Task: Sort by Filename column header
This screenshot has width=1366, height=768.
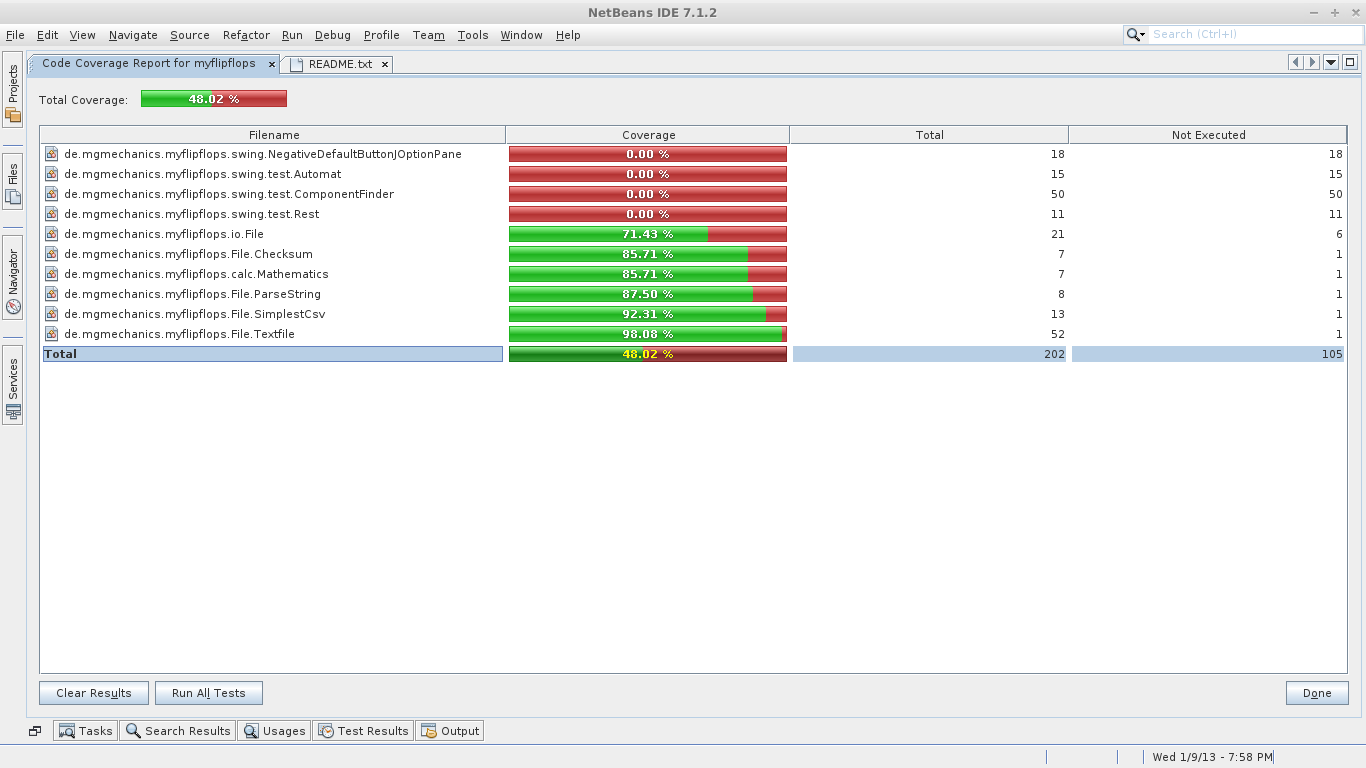Action: pyautogui.click(x=273, y=135)
